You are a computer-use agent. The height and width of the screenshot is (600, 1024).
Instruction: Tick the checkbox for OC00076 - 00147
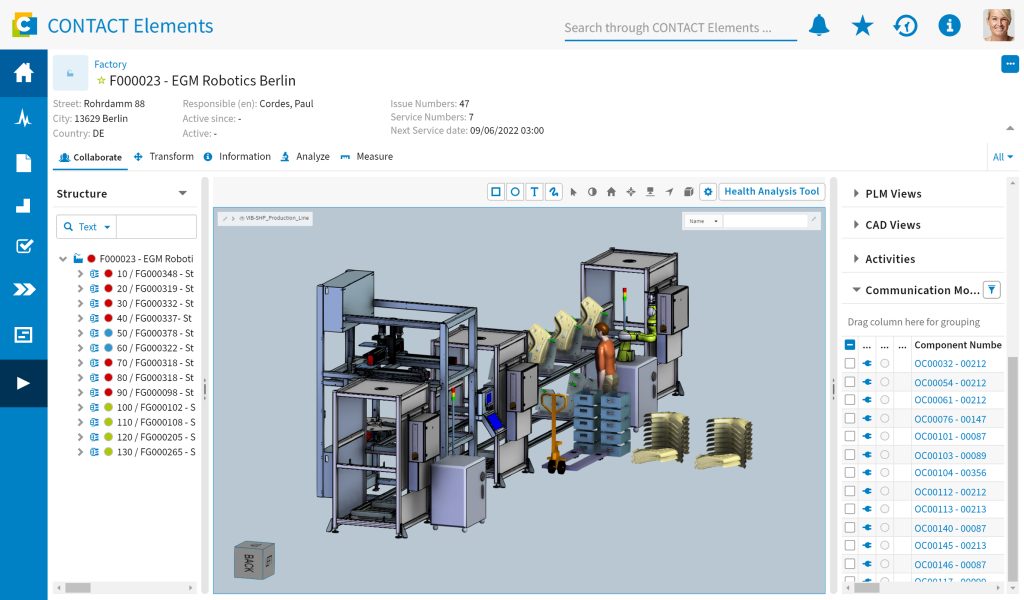point(850,418)
